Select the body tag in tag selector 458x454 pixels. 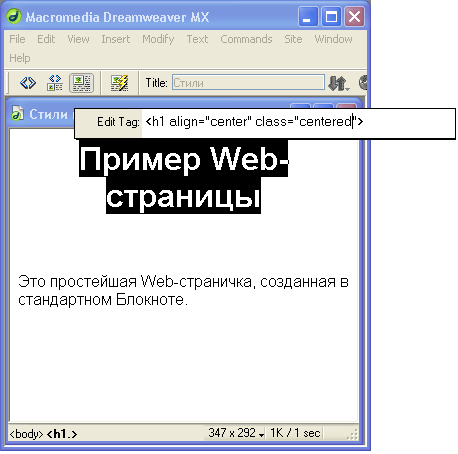pos(26,434)
